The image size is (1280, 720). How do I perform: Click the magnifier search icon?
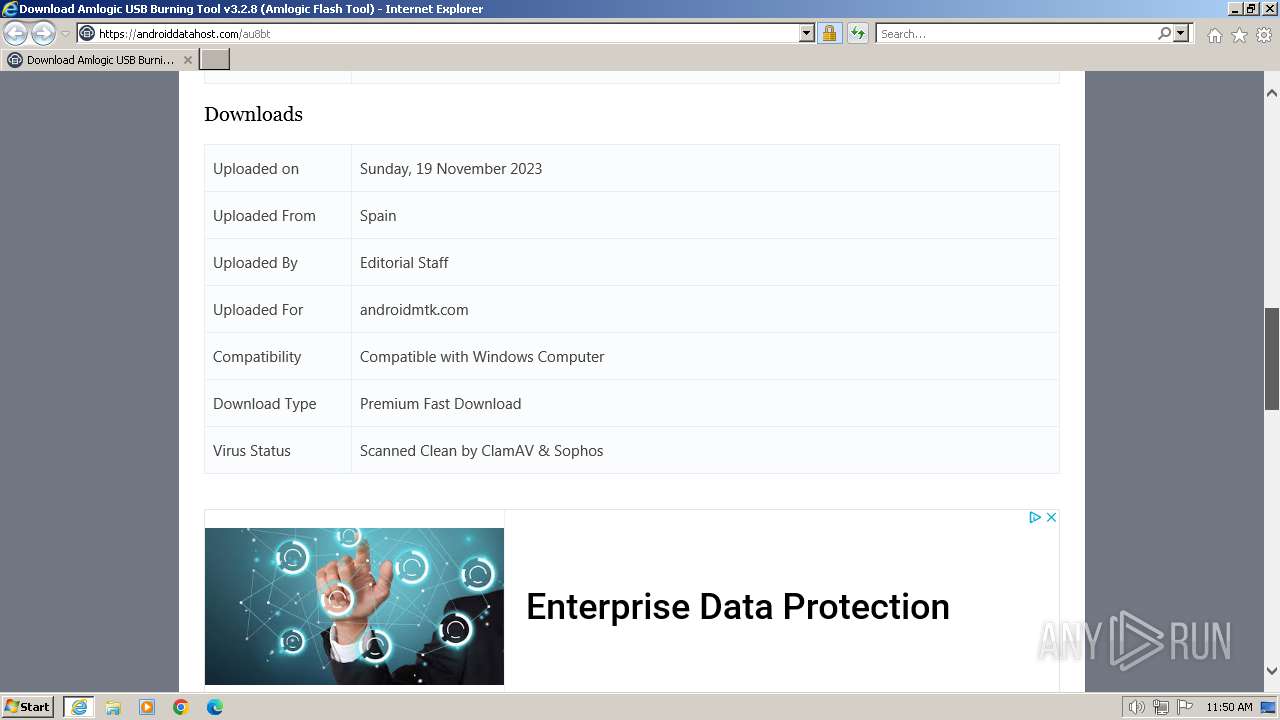pos(1164,33)
